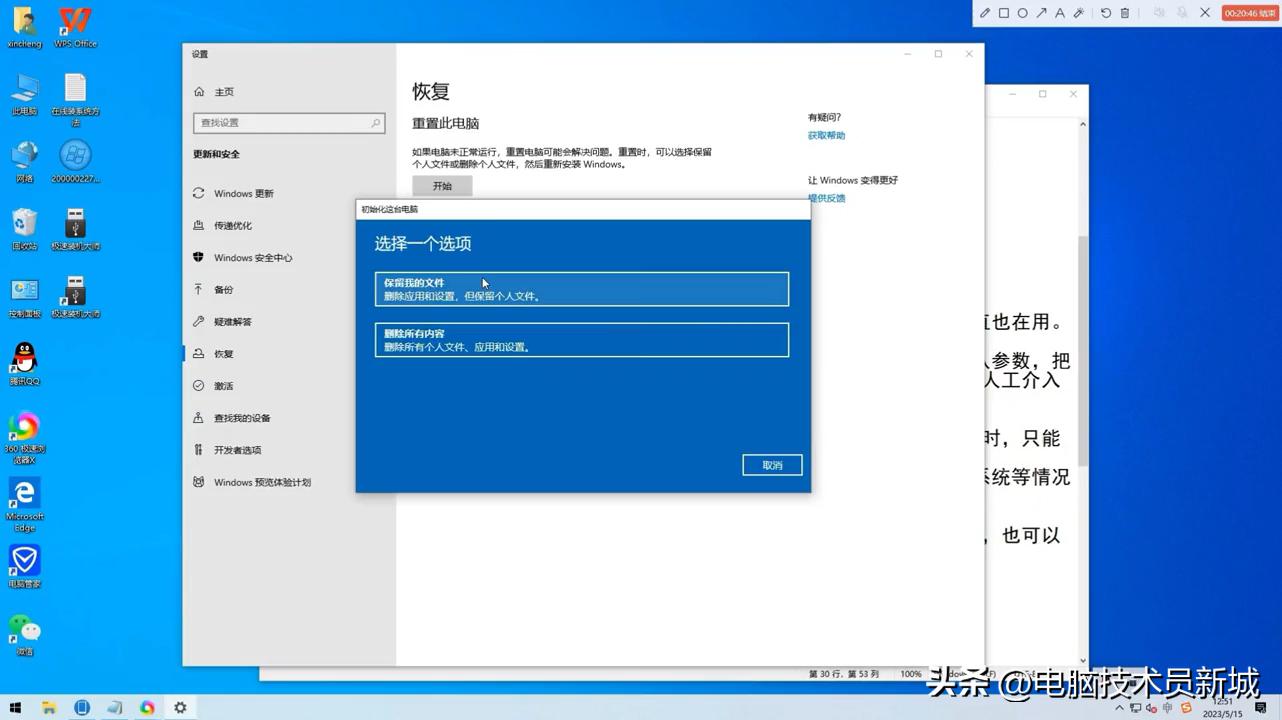The width and height of the screenshot is (1282, 720).
Task: Select the Text annotation tool
Action: [1059, 13]
